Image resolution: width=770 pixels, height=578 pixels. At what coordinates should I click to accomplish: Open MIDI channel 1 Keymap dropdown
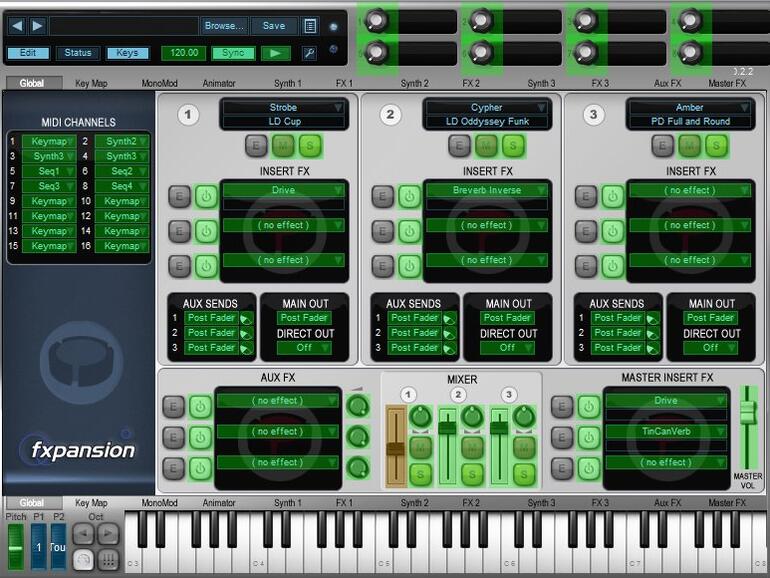[49, 141]
